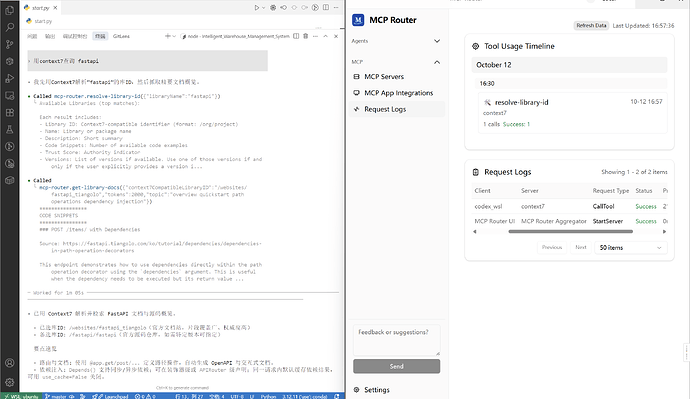Click the horizontal scrollbar in Request Logs table
690x399 pixels.
570,231
